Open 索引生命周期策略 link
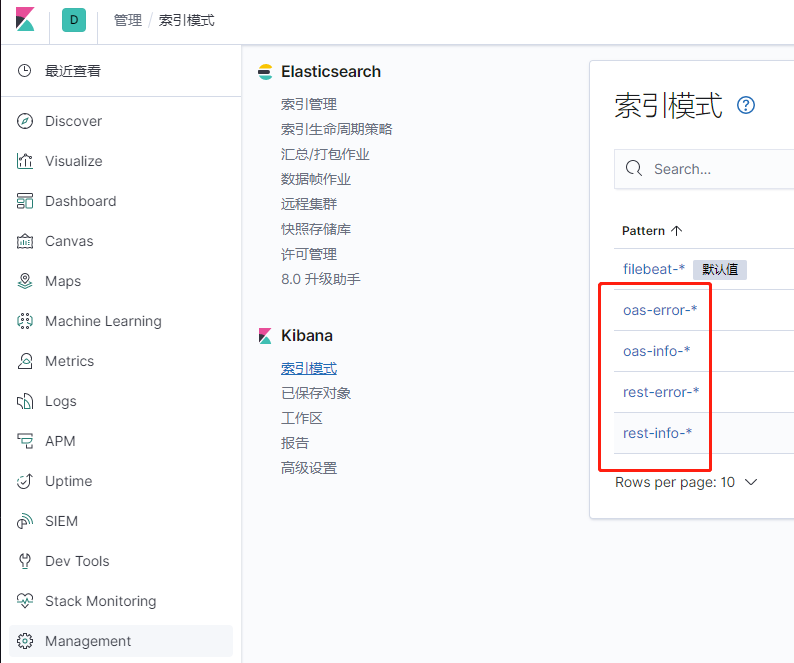 337,129
